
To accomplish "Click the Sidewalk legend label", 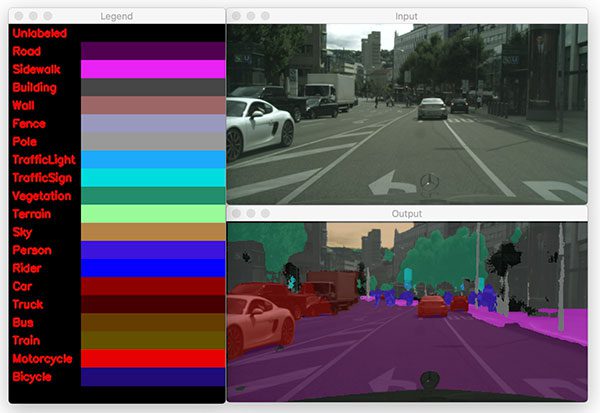I will click(x=36, y=69).
